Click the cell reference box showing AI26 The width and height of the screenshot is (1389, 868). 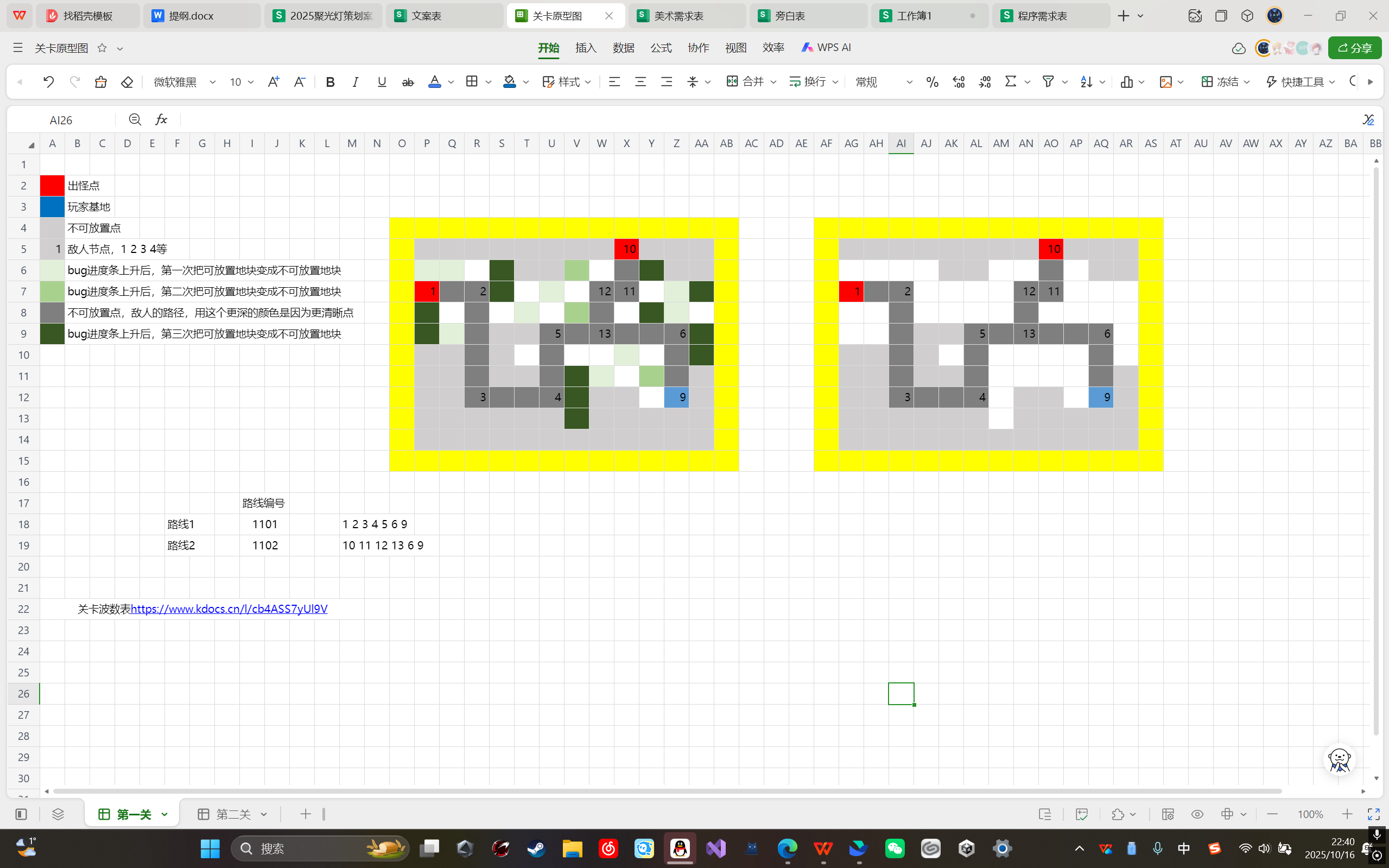61,120
